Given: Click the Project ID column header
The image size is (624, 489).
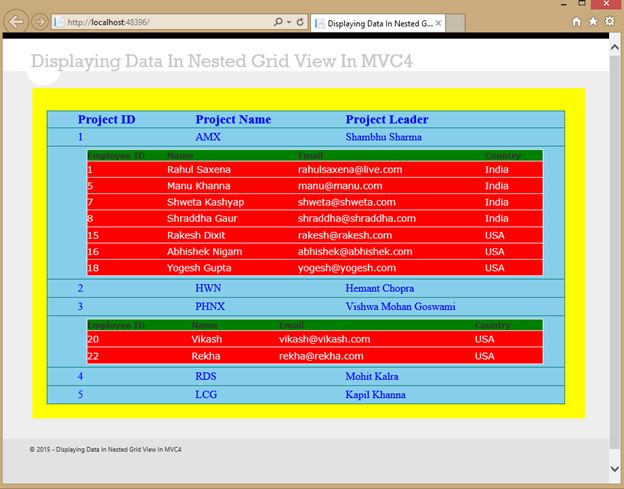Looking at the screenshot, I should click(x=106, y=119).
